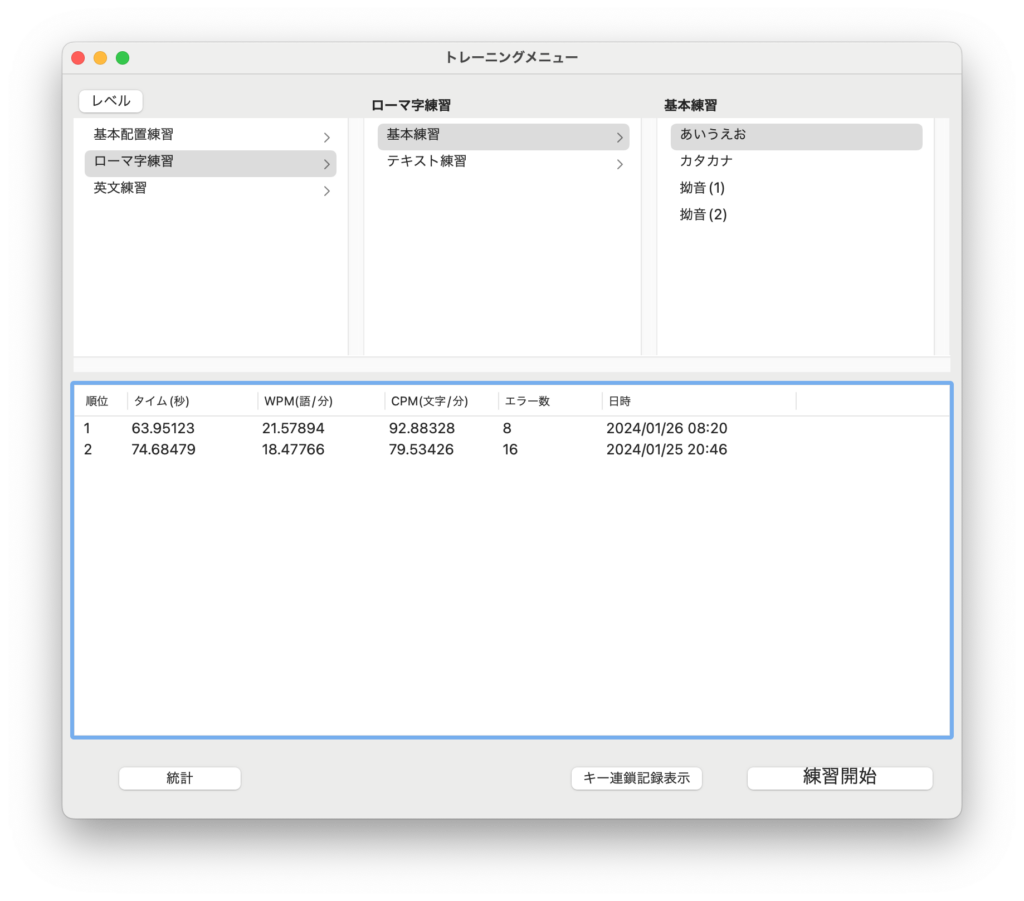Expand the テキスト練習 chevron arrow
This screenshot has height=901, width=1024.
pyautogui.click(x=619, y=164)
